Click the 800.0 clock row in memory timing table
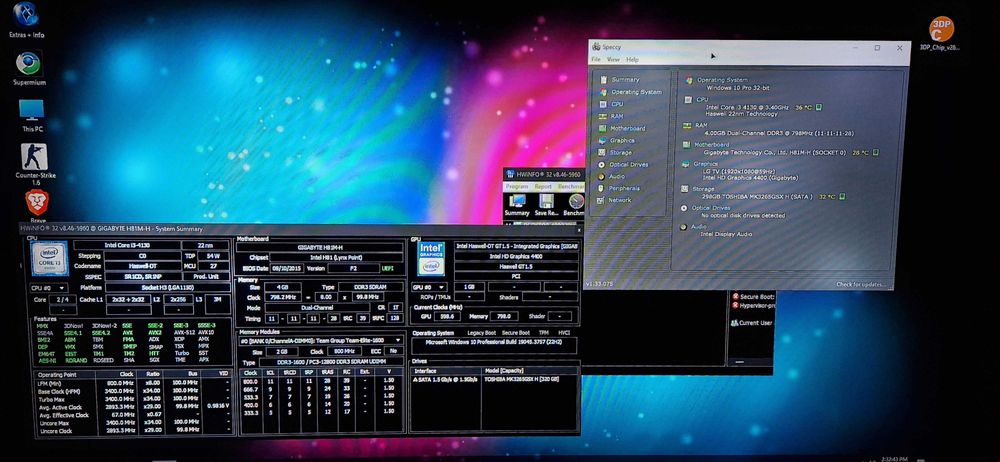 point(321,380)
